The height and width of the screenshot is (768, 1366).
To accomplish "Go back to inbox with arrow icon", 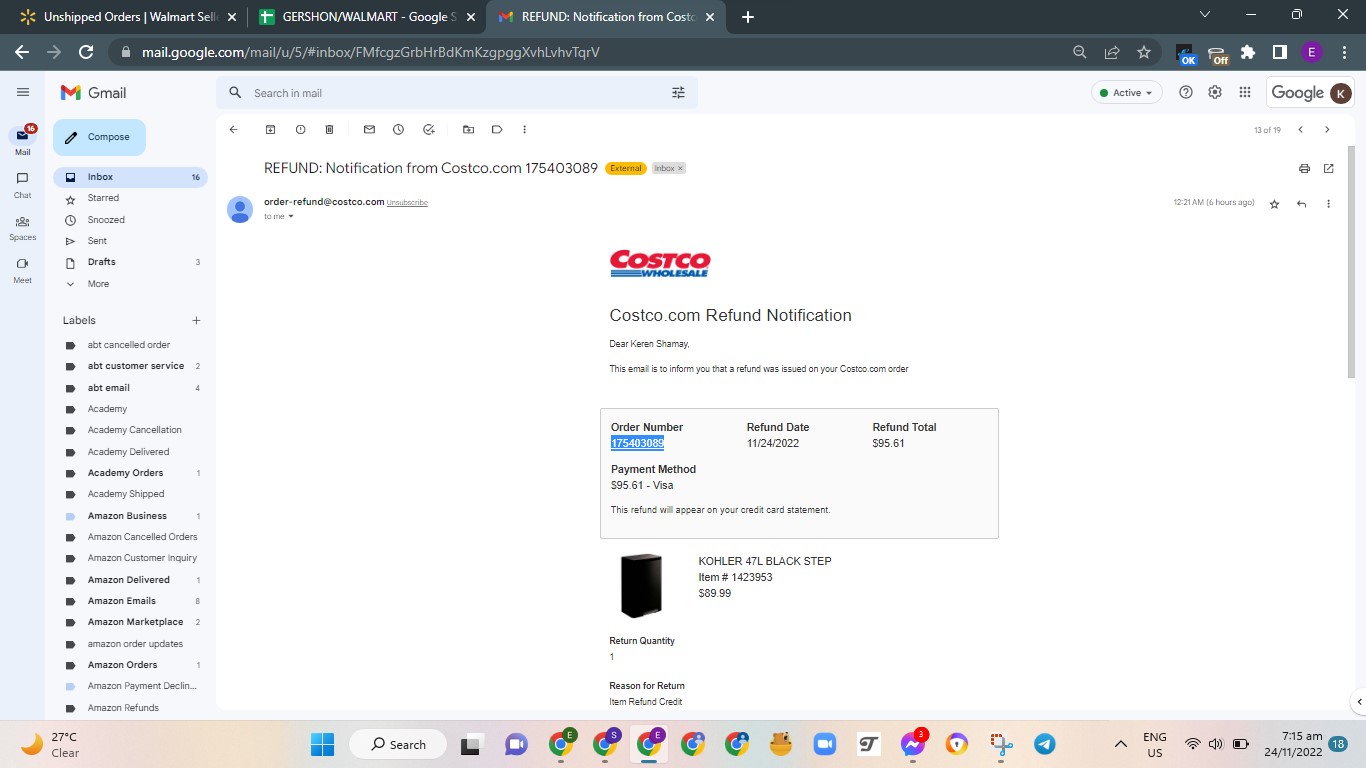I will [233, 129].
